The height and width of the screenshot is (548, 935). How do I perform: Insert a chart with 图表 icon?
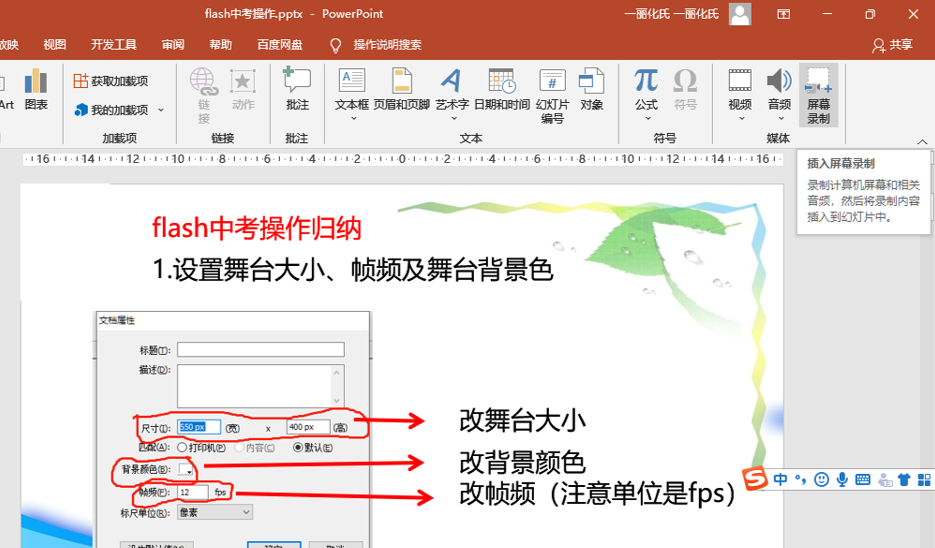tap(36, 89)
